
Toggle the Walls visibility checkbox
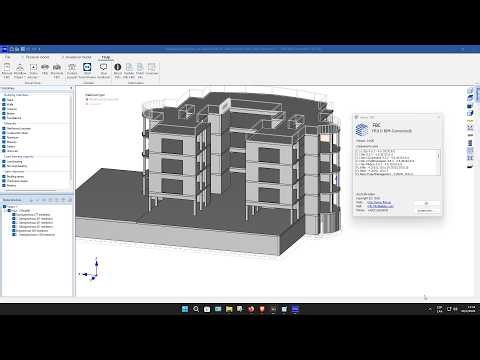pyautogui.click(x=4, y=104)
